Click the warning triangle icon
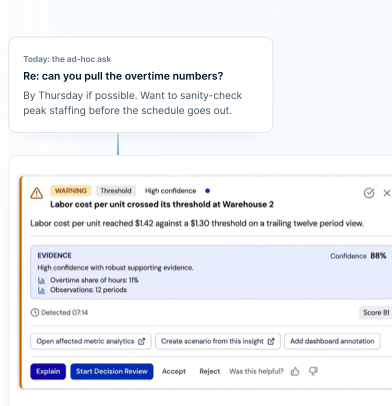This screenshot has width=392, height=406. coord(37,193)
